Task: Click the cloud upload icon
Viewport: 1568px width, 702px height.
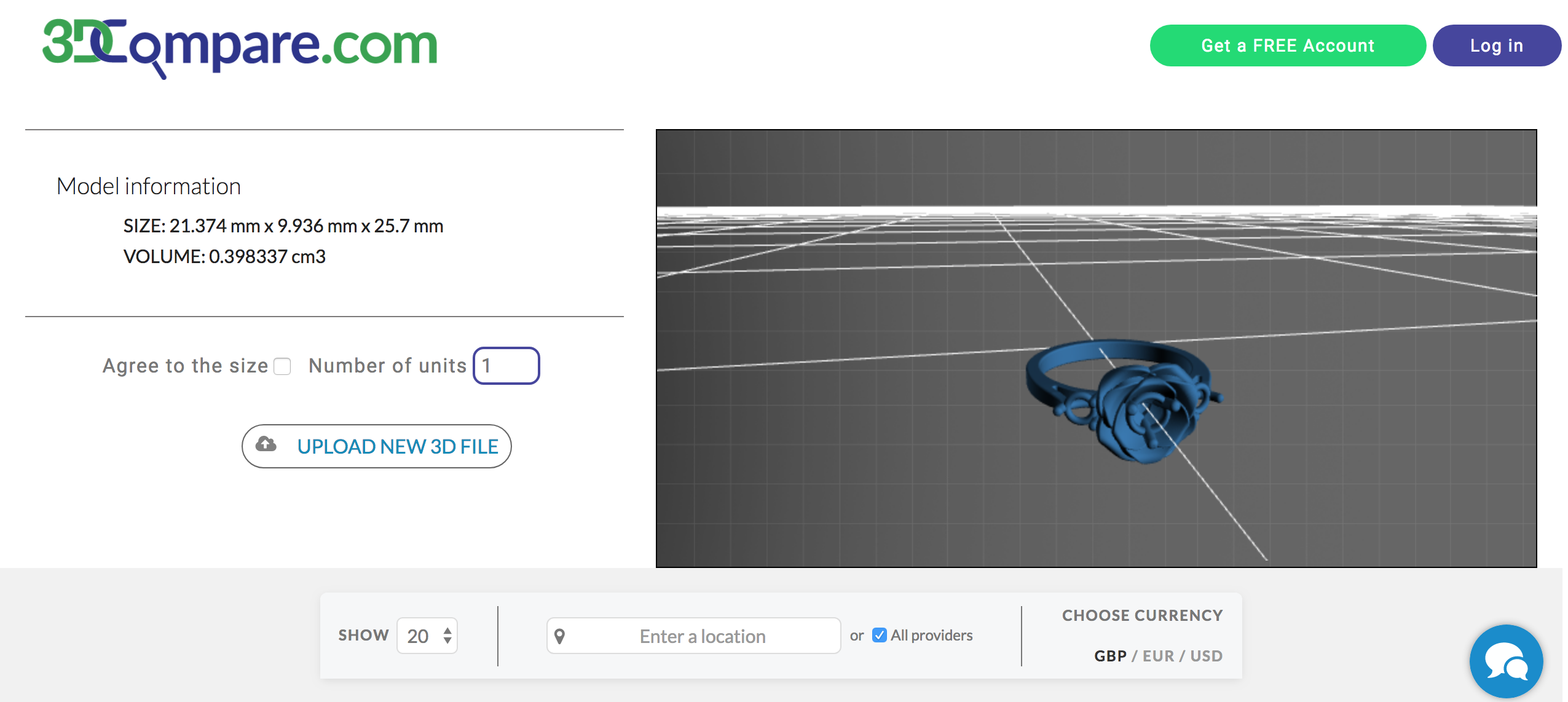Action: [266, 446]
